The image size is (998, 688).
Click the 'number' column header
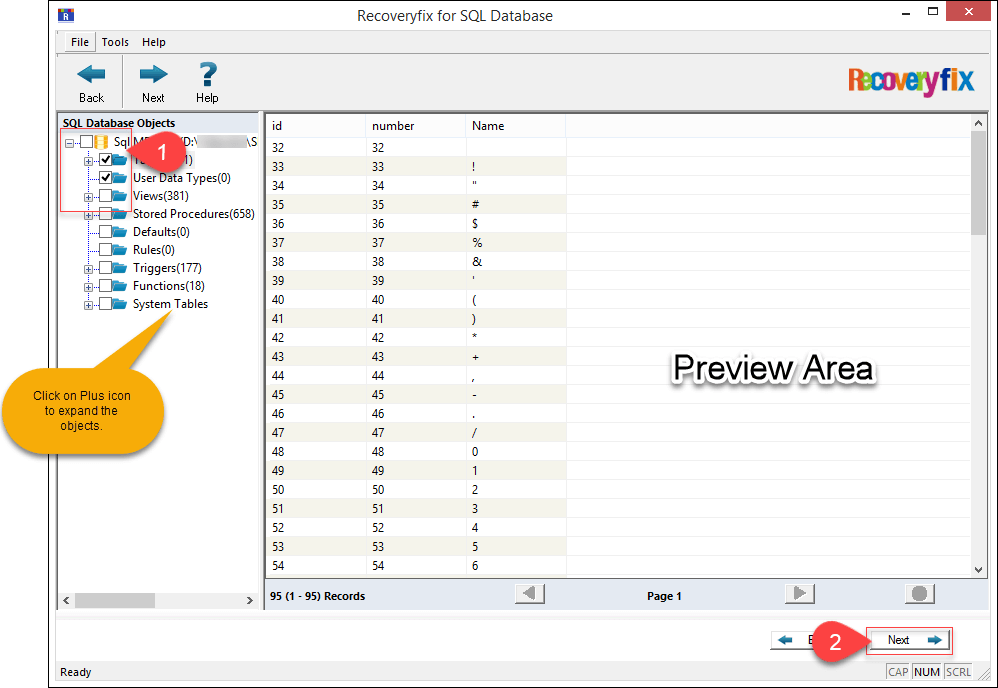416,126
